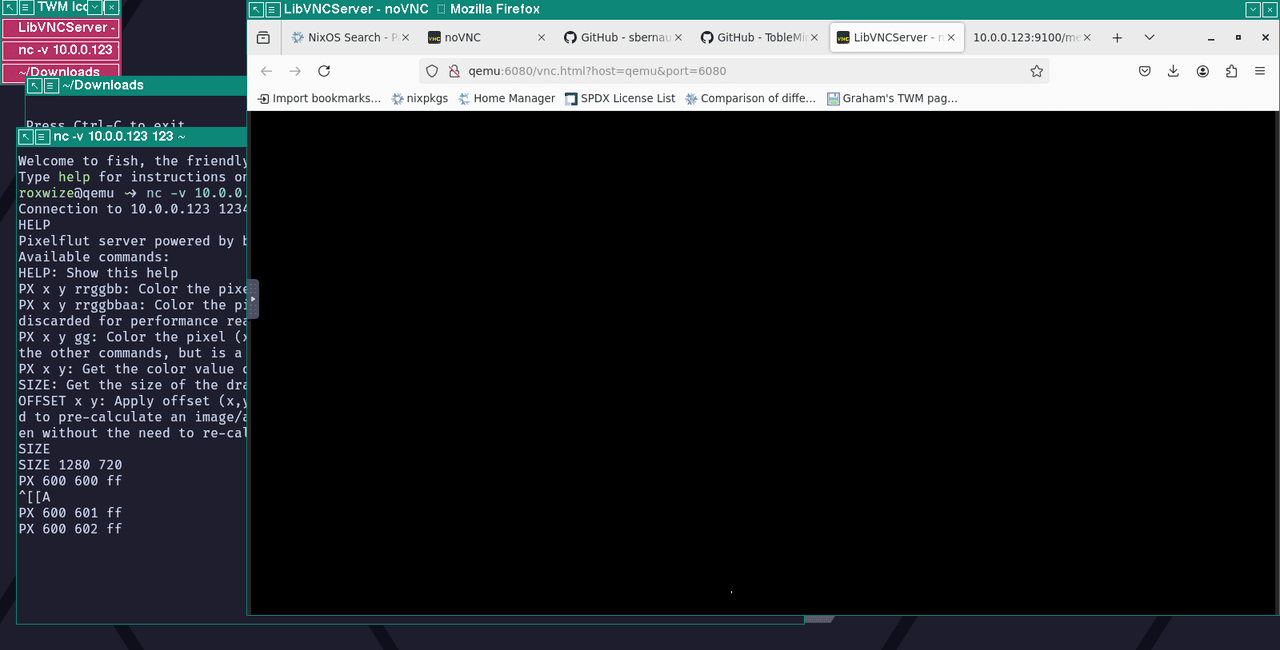Screen dimensions: 1280x650
Task: Expand the noVNC control bar side handle
Action: coord(253,299)
